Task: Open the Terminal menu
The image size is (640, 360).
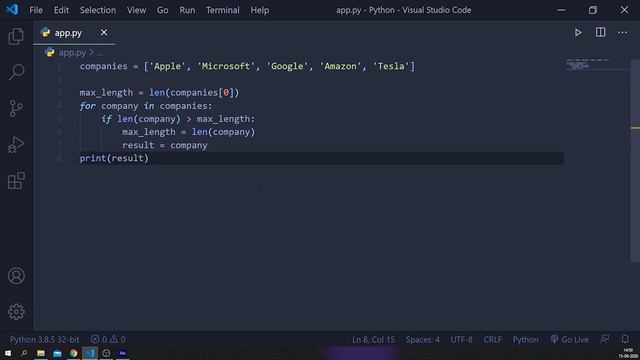Action: tap(222, 10)
